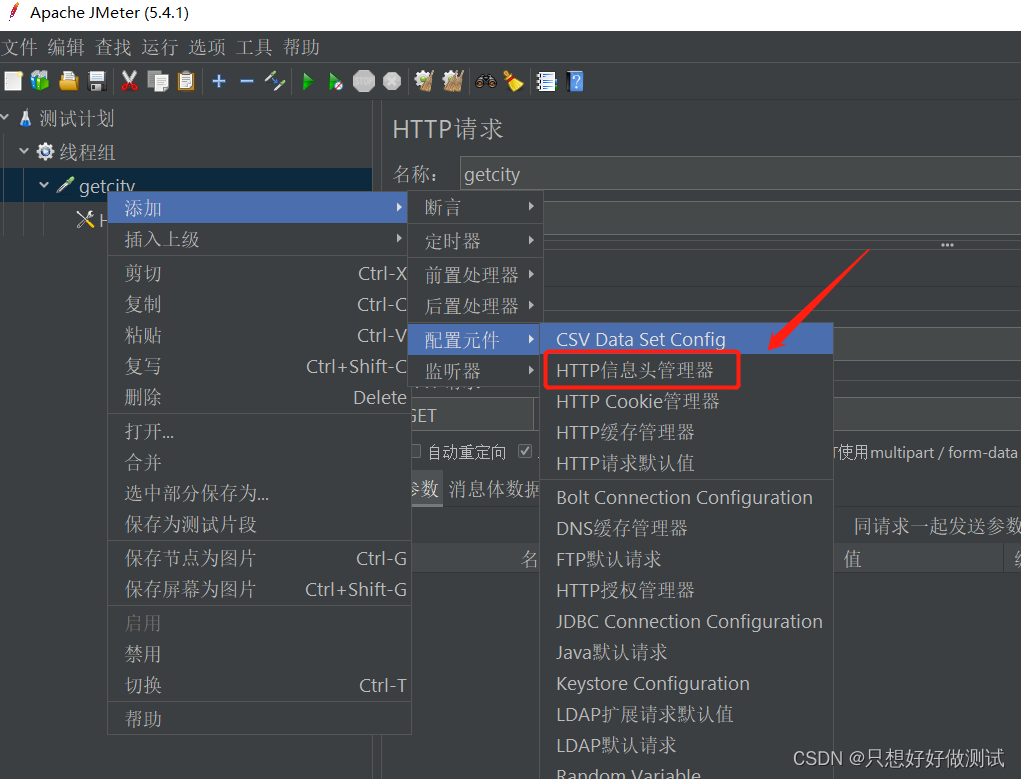Viewport: 1021px width, 779px height.
Task: Click the Paste clipboard toolbar icon
Action: click(x=186, y=81)
